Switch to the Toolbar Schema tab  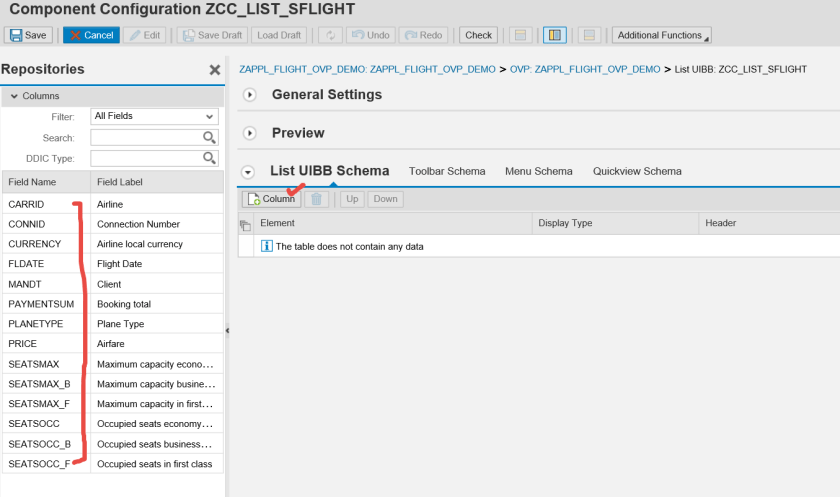click(x=447, y=171)
